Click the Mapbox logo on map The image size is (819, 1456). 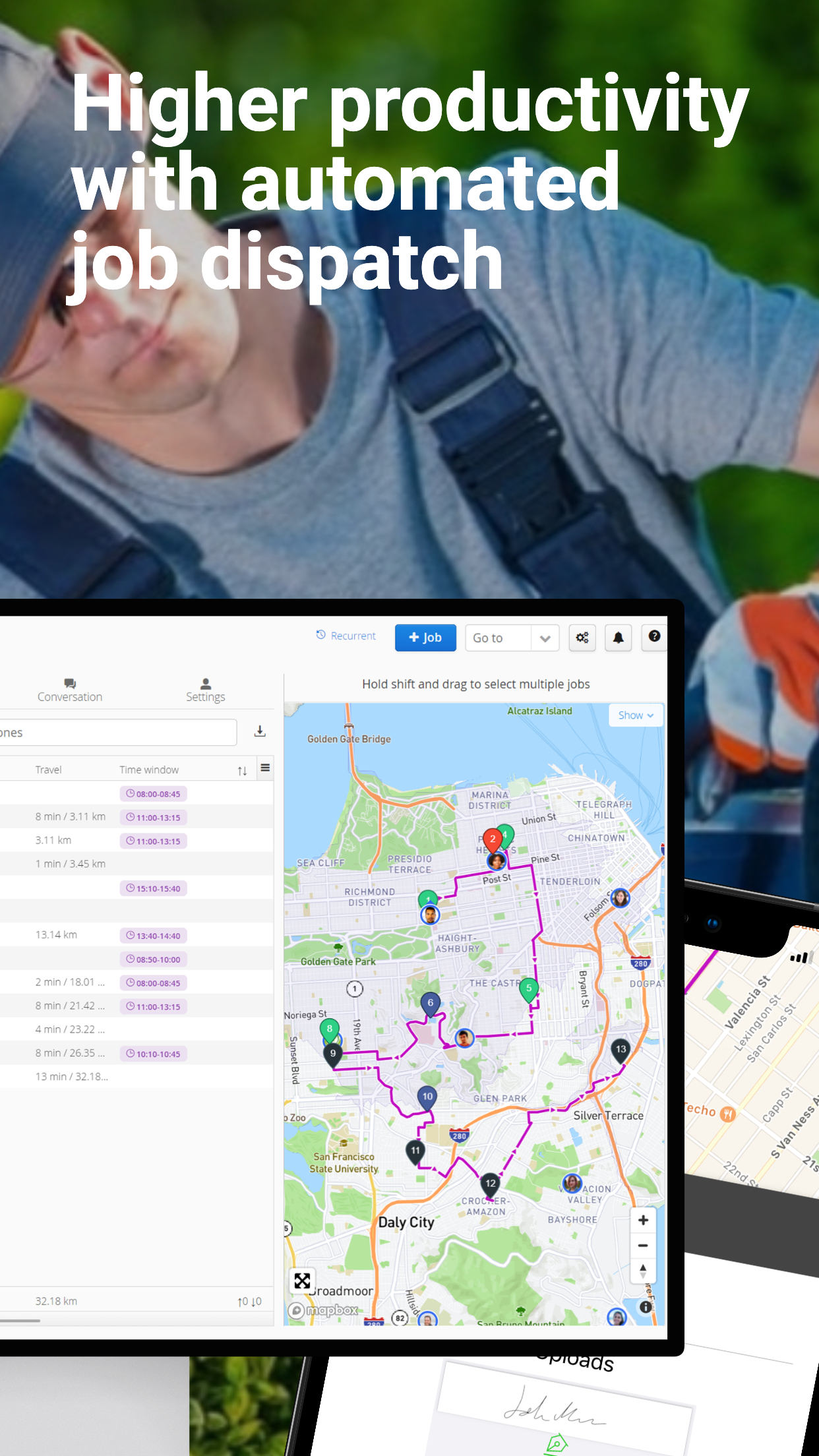tap(324, 1310)
